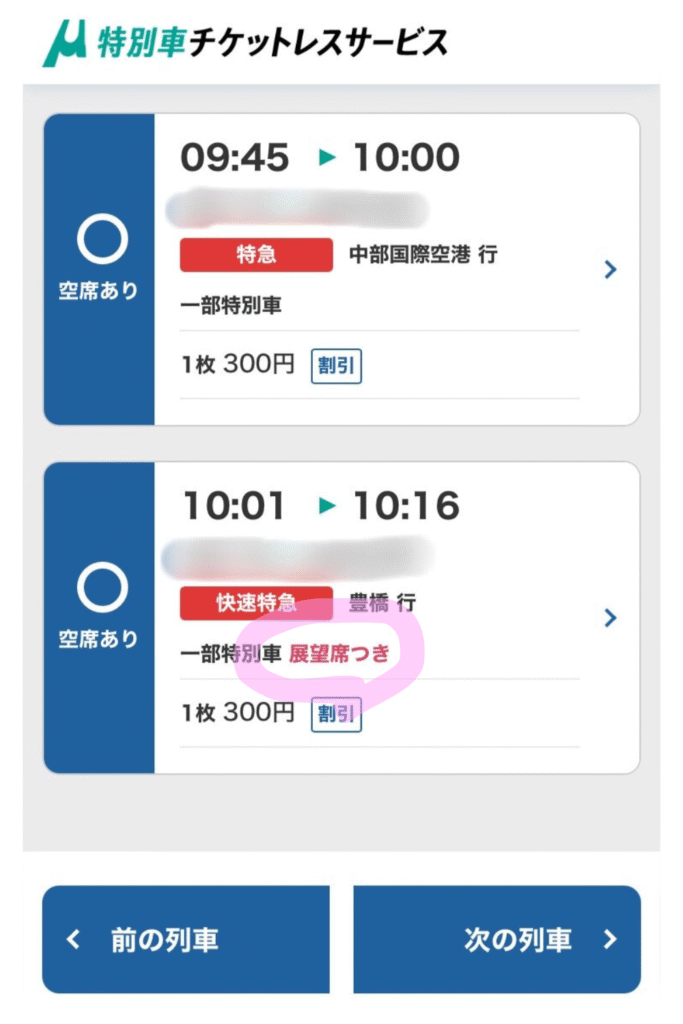Go to 前の列車 previous train
This screenshot has width=683, height=1024.
(185, 939)
